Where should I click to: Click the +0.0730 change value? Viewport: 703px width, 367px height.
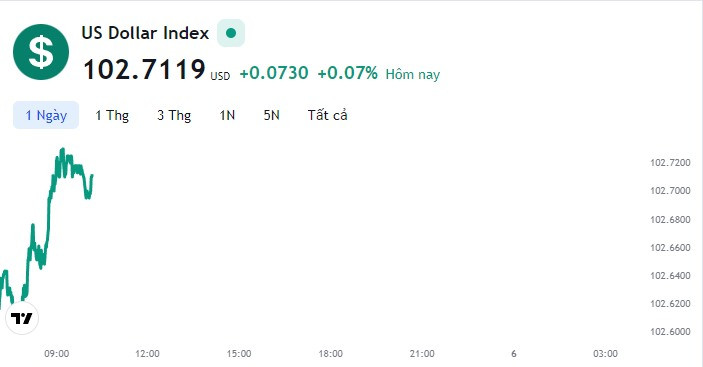coord(274,73)
